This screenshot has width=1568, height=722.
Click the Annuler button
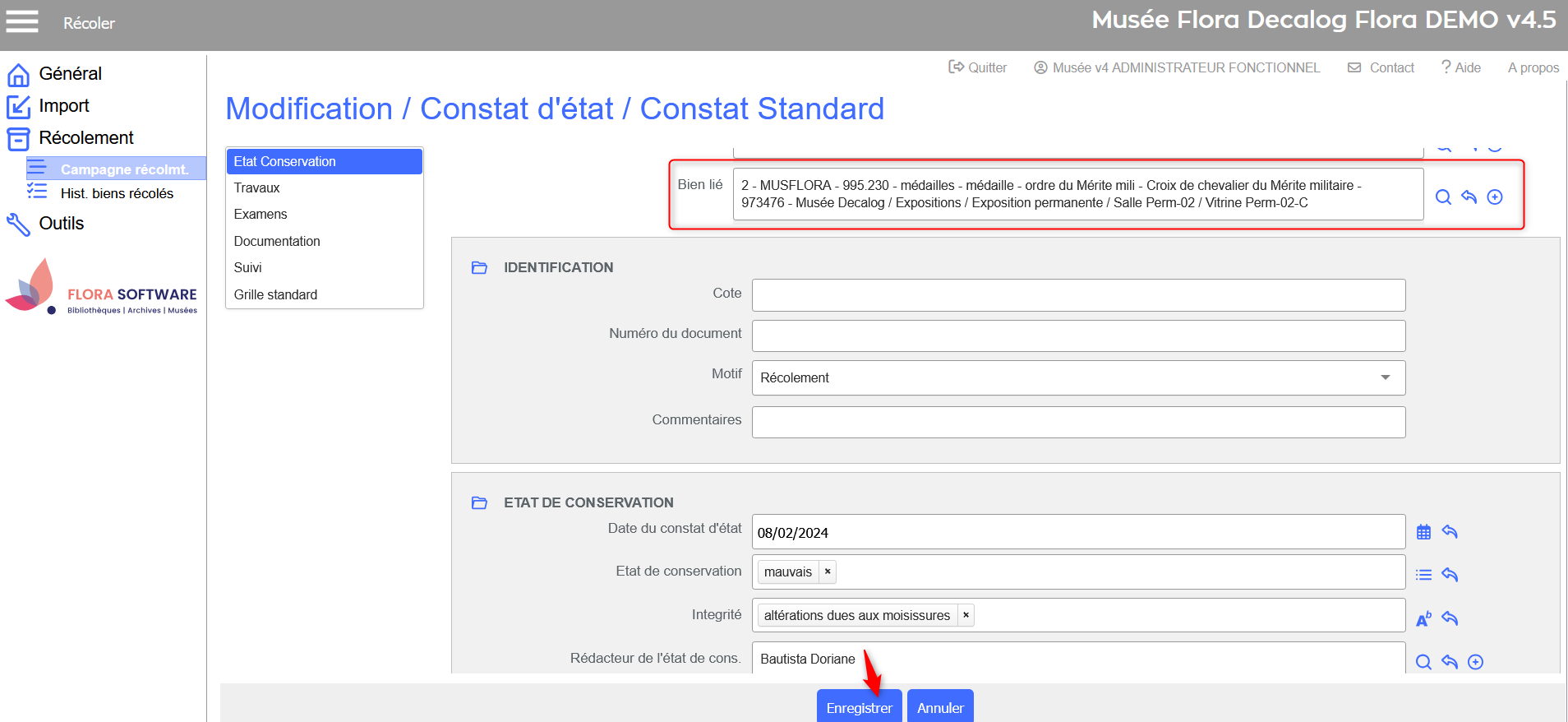click(940, 707)
